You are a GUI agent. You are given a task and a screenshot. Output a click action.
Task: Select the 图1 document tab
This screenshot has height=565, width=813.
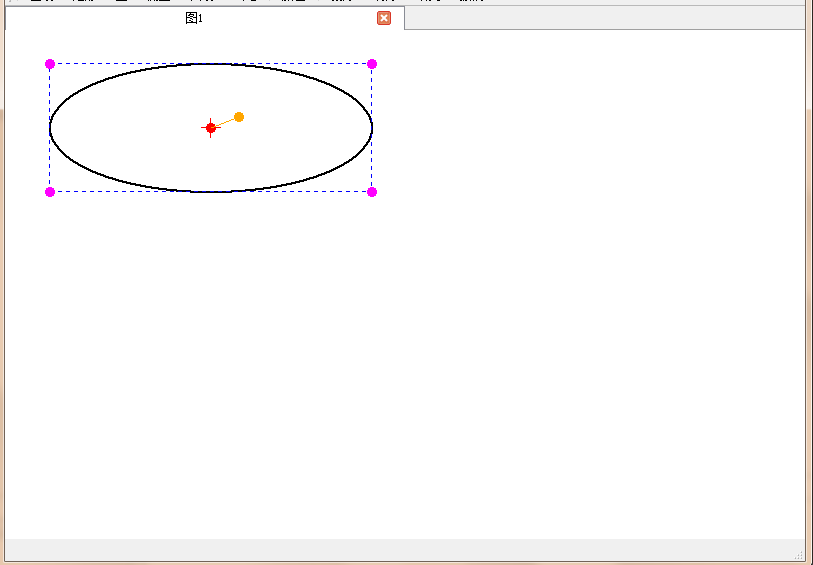pyautogui.click(x=204, y=18)
